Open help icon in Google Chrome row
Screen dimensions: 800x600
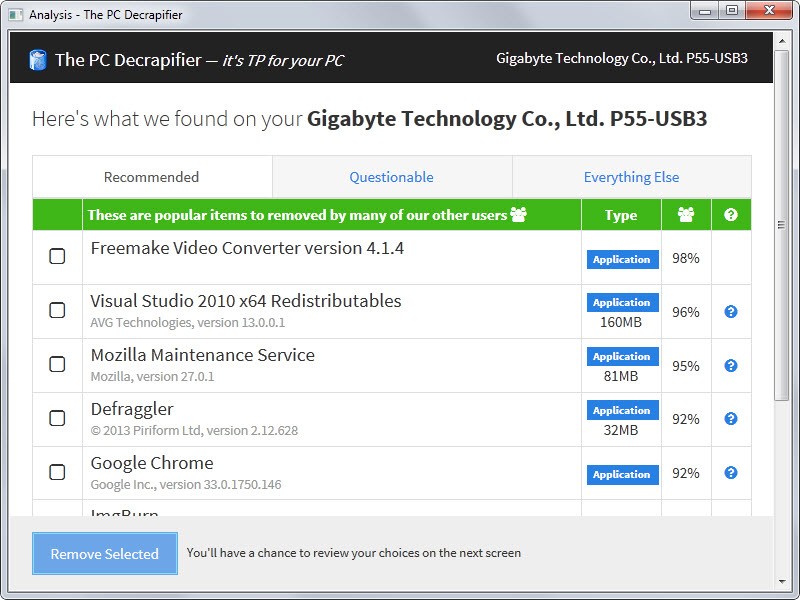tap(731, 472)
